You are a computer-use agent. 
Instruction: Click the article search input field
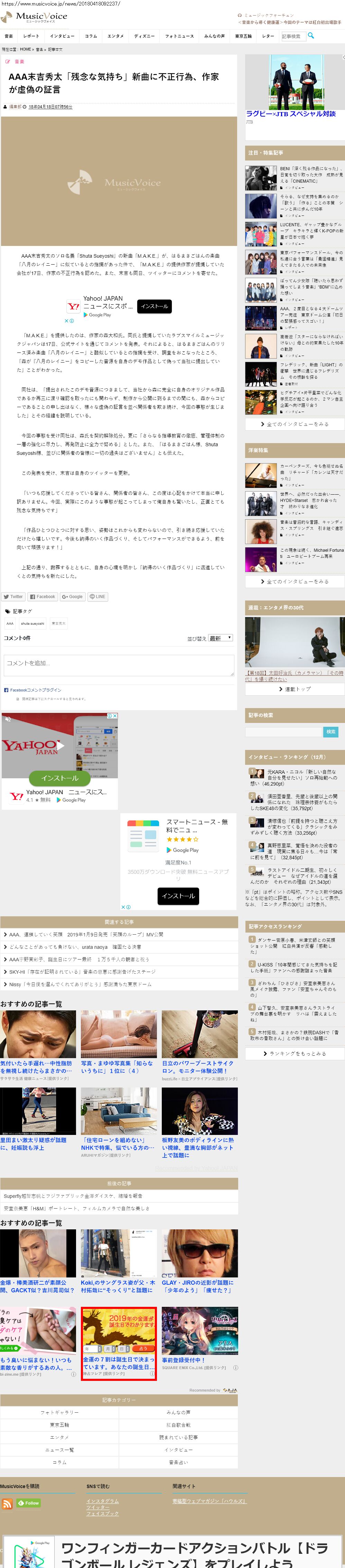pos(293,36)
